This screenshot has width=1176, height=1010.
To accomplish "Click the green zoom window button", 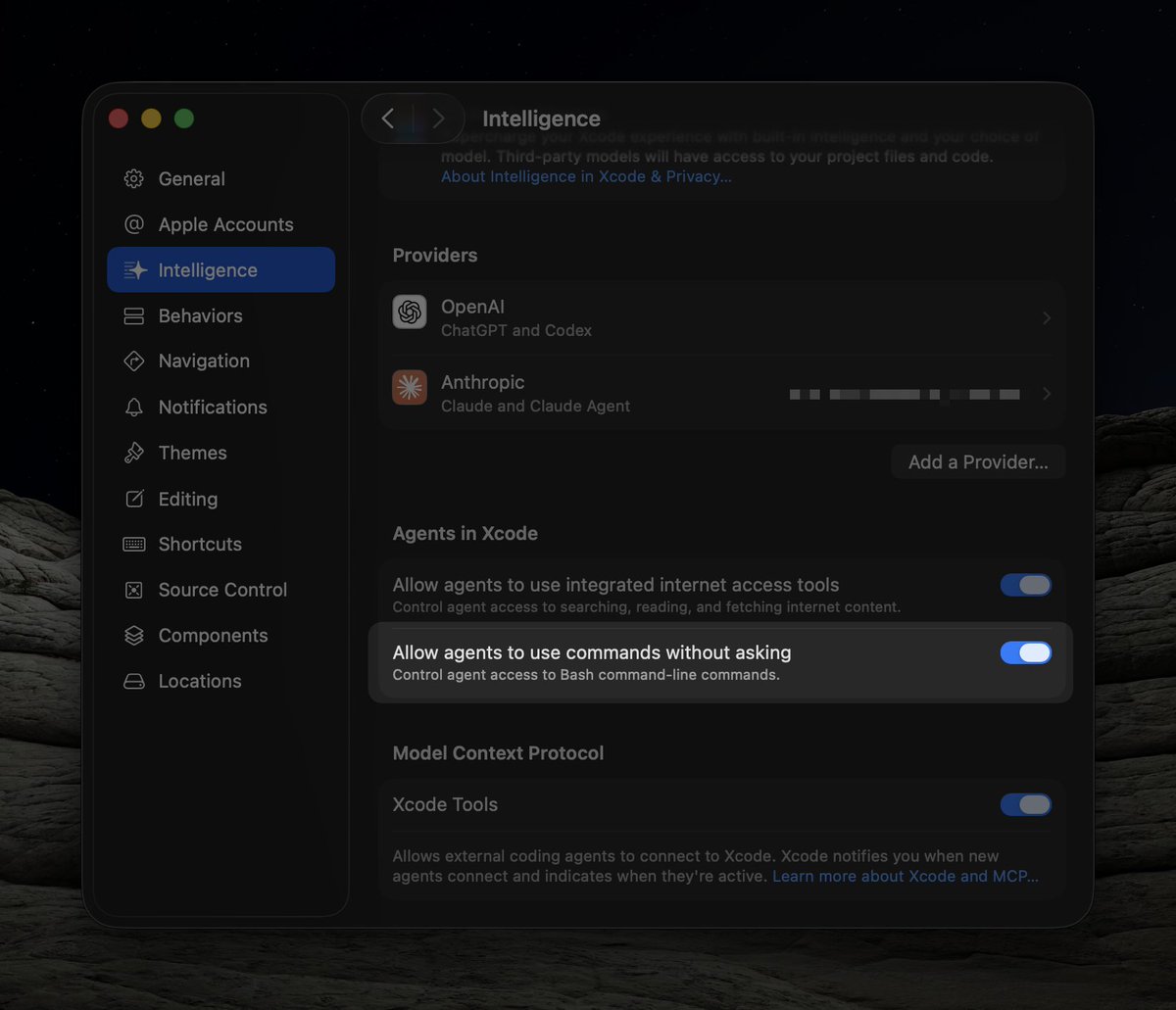I will (x=183, y=119).
